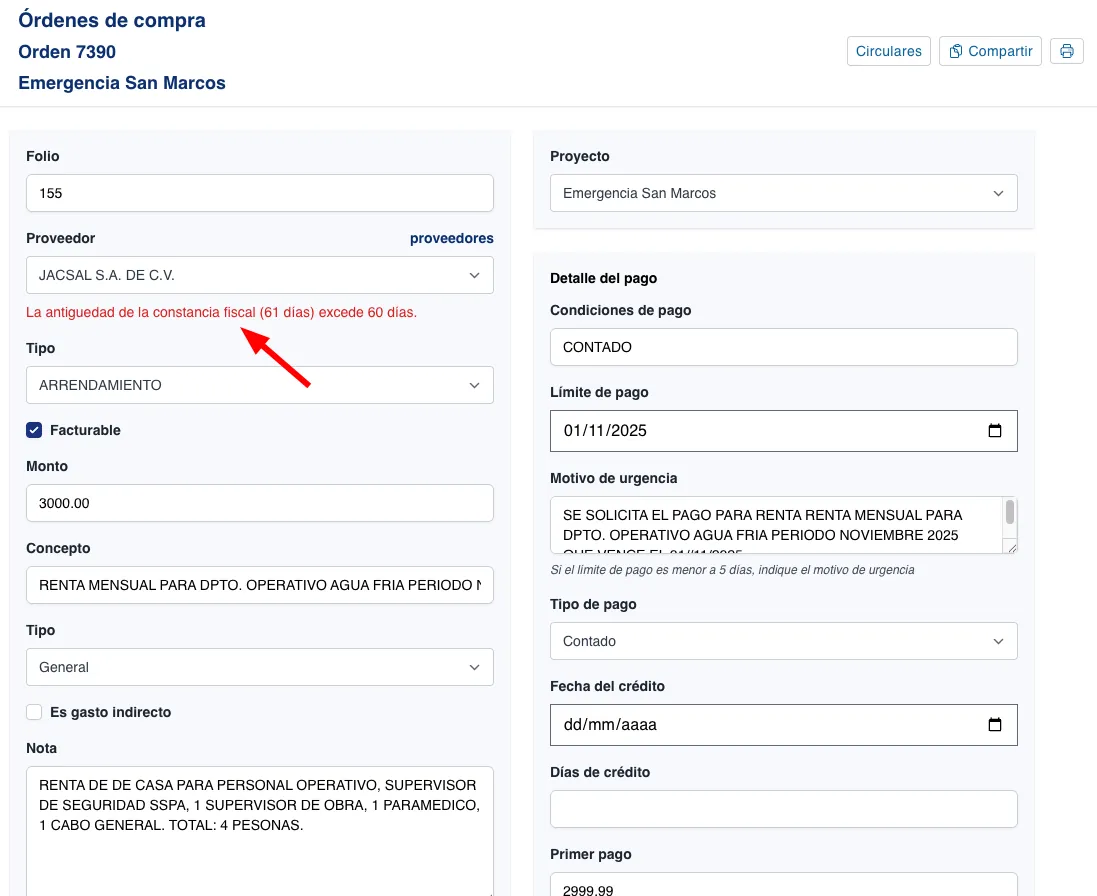
Task: Follow the proveedores link
Action: click(451, 238)
